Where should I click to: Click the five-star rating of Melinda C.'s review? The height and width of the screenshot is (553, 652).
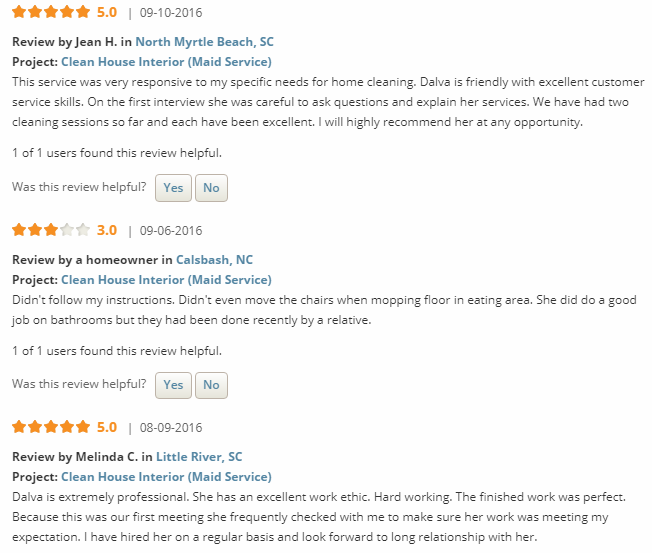pos(51,427)
